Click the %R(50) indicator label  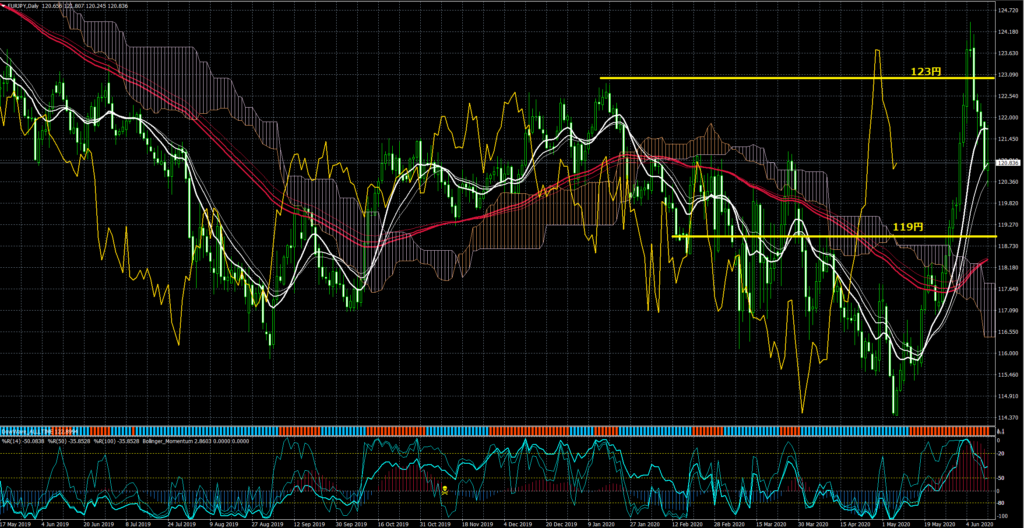point(68,439)
